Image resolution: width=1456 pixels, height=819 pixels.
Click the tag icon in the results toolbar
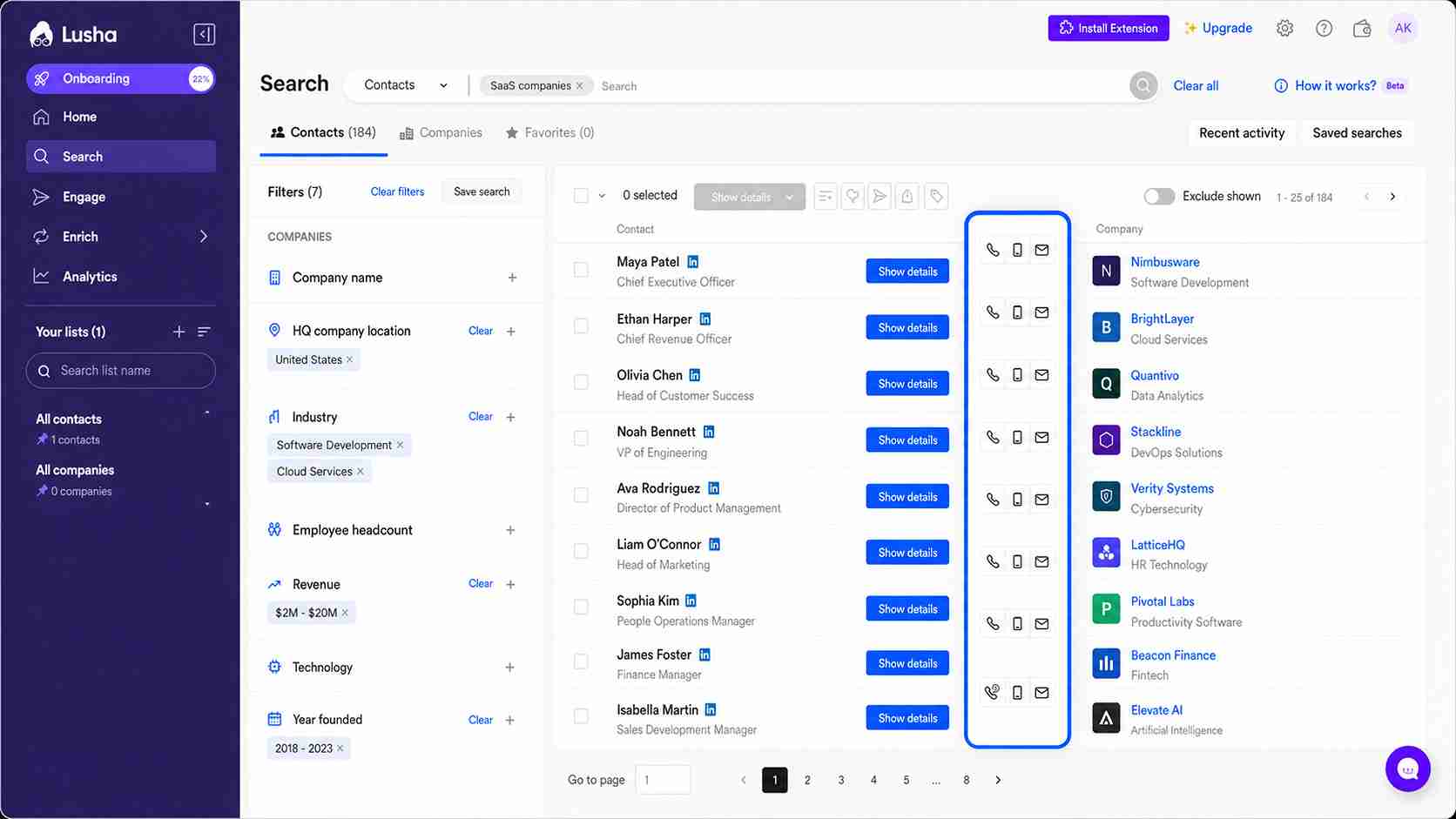936,197
